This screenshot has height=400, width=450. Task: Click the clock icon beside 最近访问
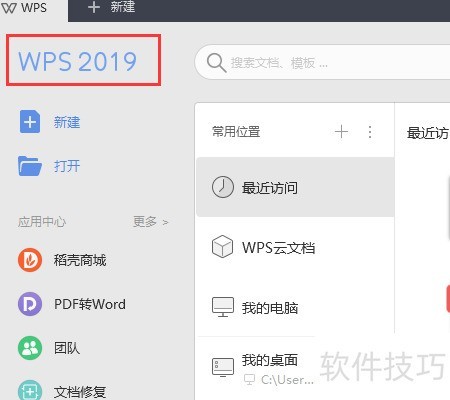[x=223, y=187]
